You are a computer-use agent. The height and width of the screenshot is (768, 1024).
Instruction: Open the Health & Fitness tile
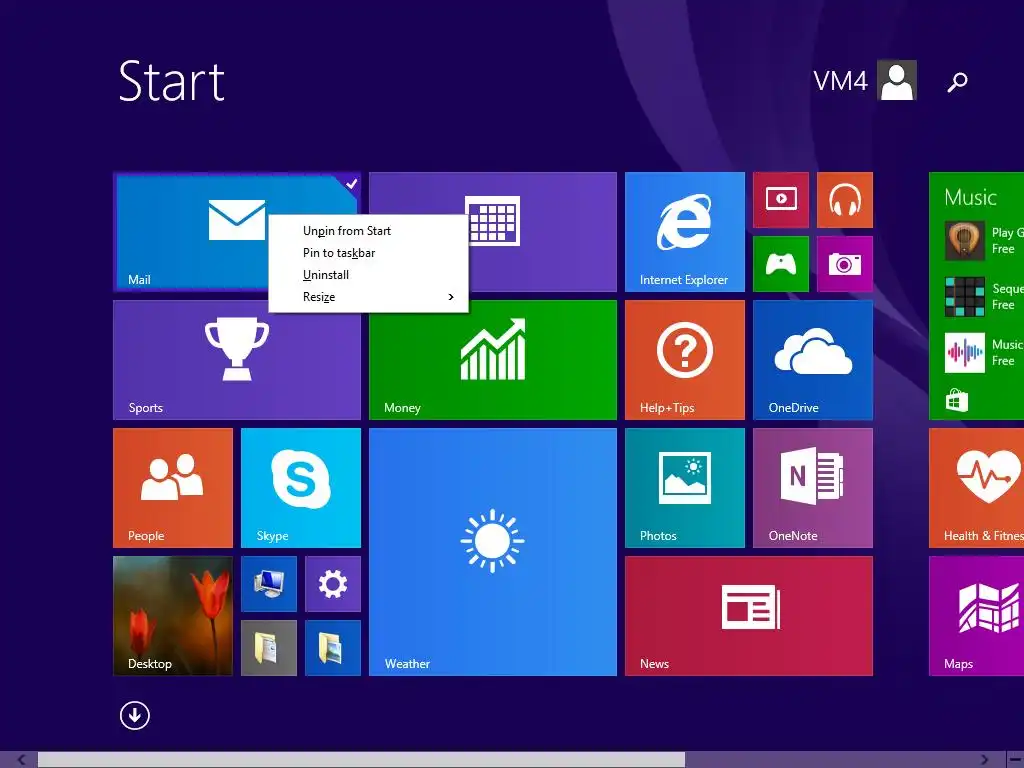(x=976, y=488)
